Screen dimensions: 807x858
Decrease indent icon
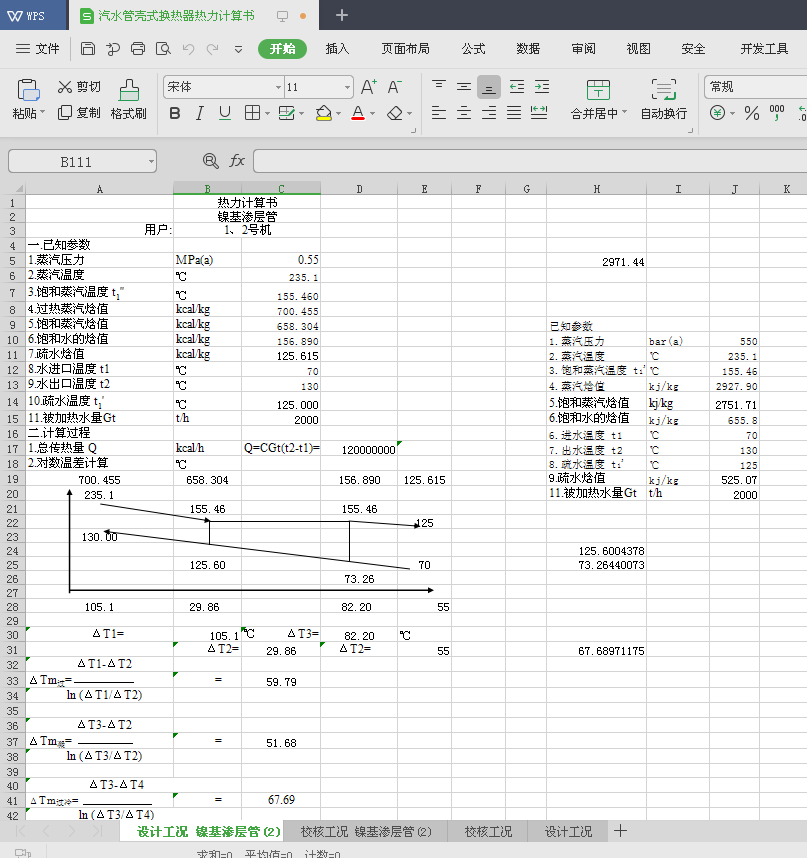(x=516, y=86)
